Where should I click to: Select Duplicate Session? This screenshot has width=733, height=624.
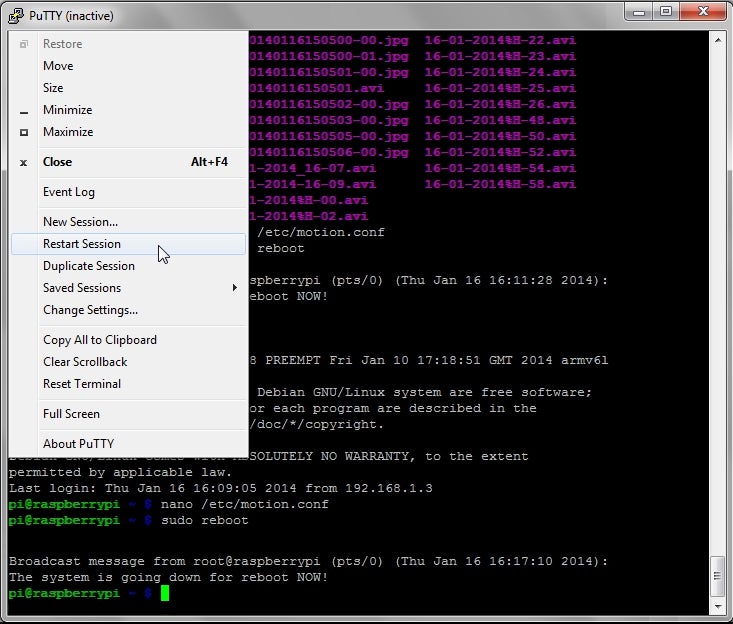click(129, 266)
